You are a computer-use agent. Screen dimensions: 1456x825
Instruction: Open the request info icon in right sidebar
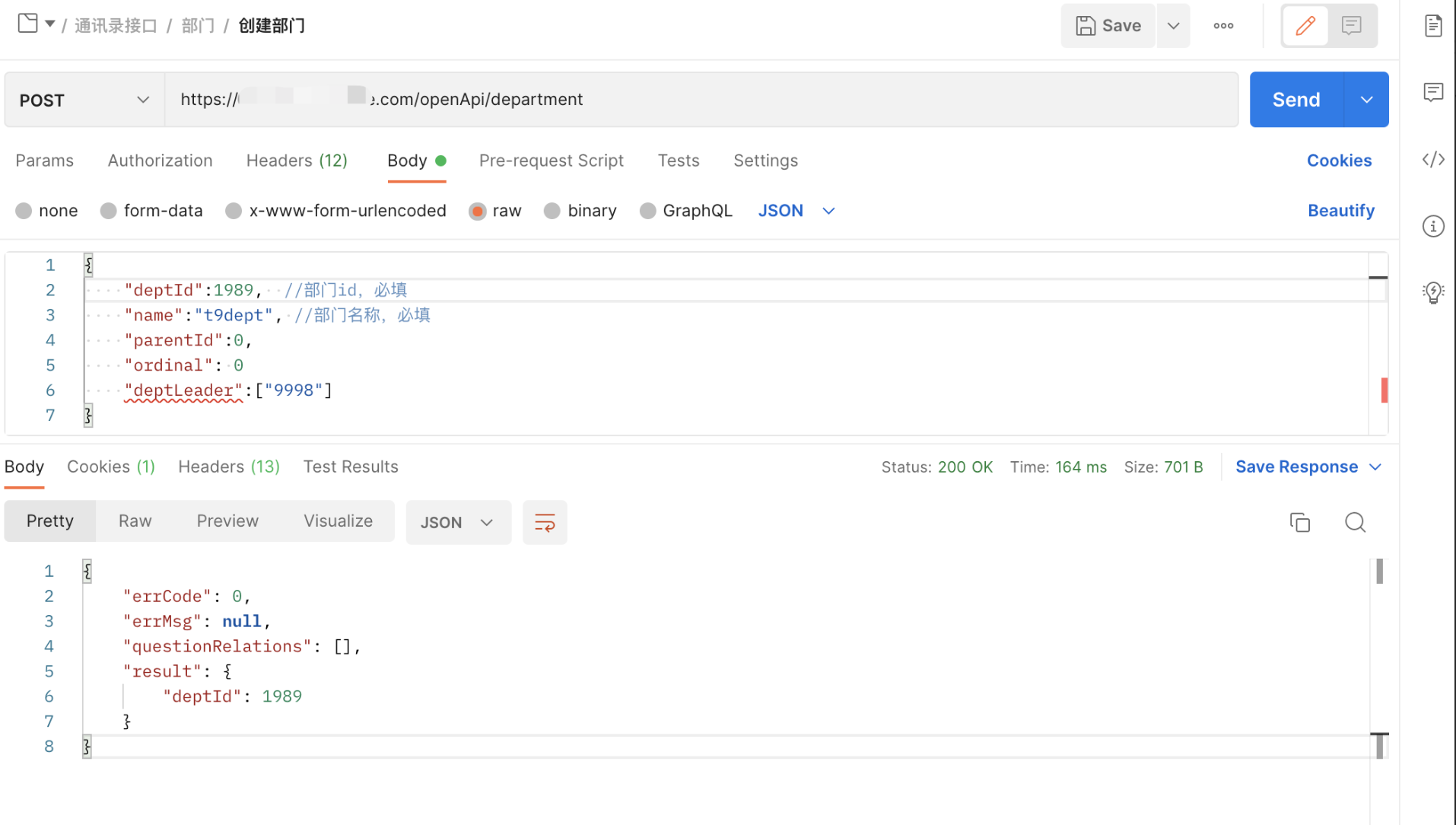1433,226
